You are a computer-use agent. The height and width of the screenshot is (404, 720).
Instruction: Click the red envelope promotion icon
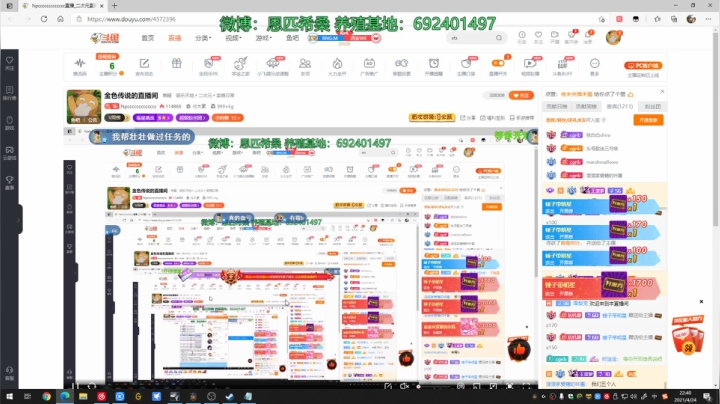pos(688,334)
